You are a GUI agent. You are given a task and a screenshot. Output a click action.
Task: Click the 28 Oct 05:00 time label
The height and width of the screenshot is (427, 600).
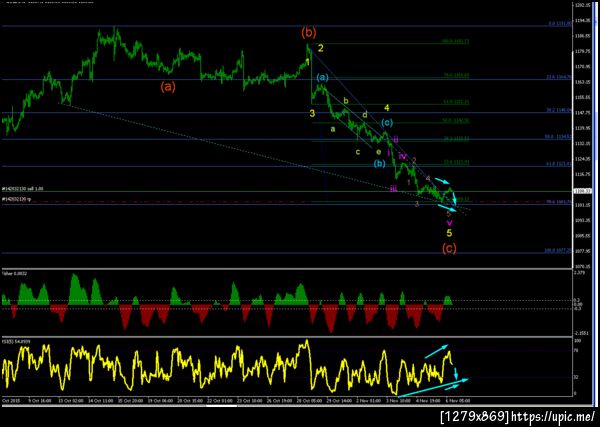(x=311, y=400)
